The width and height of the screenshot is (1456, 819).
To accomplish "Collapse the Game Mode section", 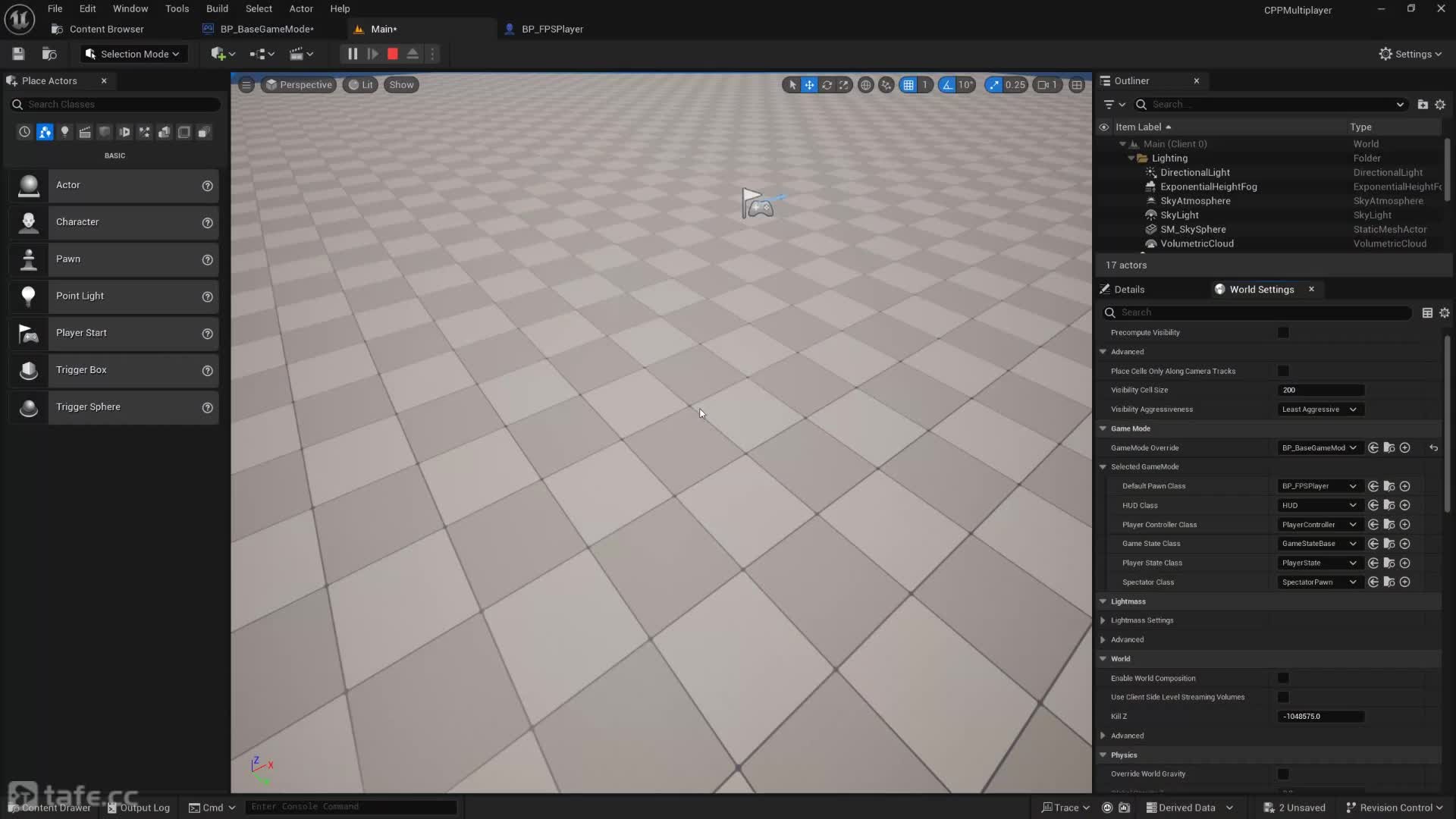I will click(x=1103, y=428).
